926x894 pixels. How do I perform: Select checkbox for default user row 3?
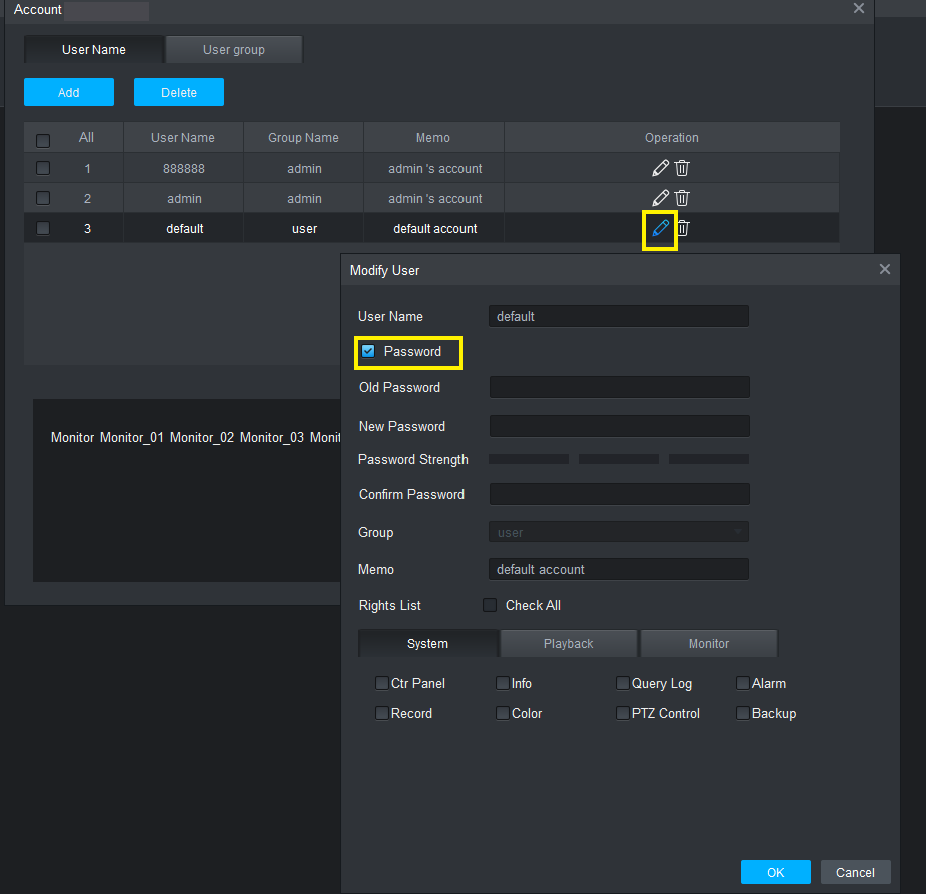(43, 229)
